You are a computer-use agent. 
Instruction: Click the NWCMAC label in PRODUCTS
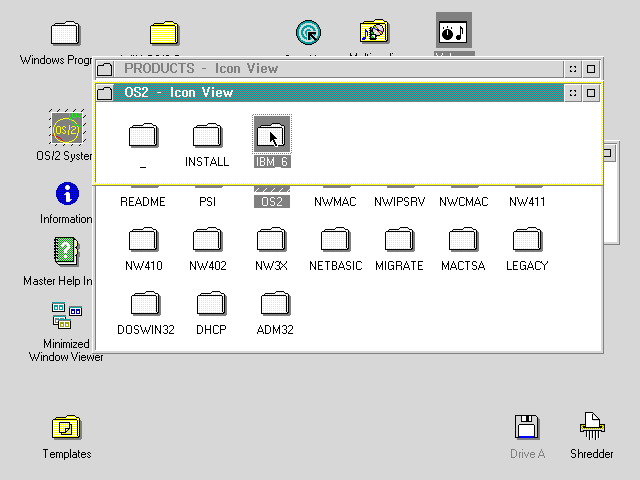(x=464, y=202)
